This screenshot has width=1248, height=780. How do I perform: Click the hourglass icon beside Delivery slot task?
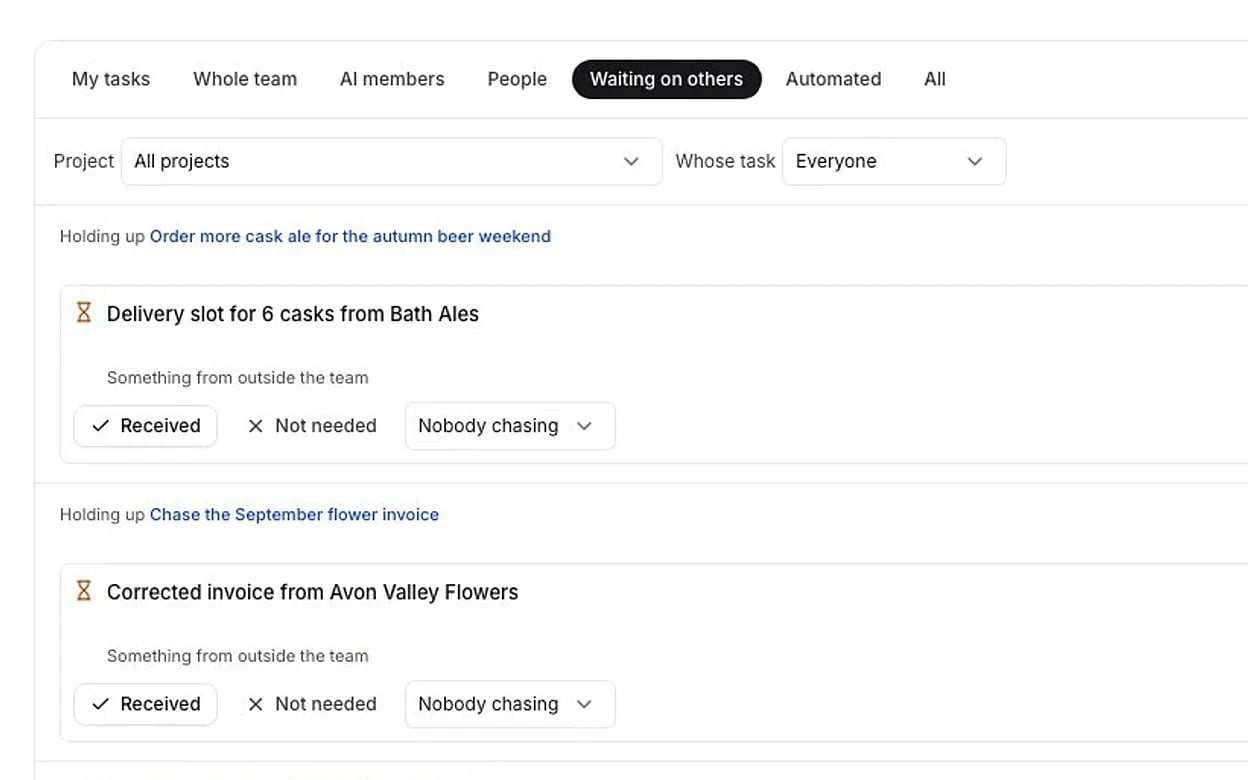[x=84, y=313]
